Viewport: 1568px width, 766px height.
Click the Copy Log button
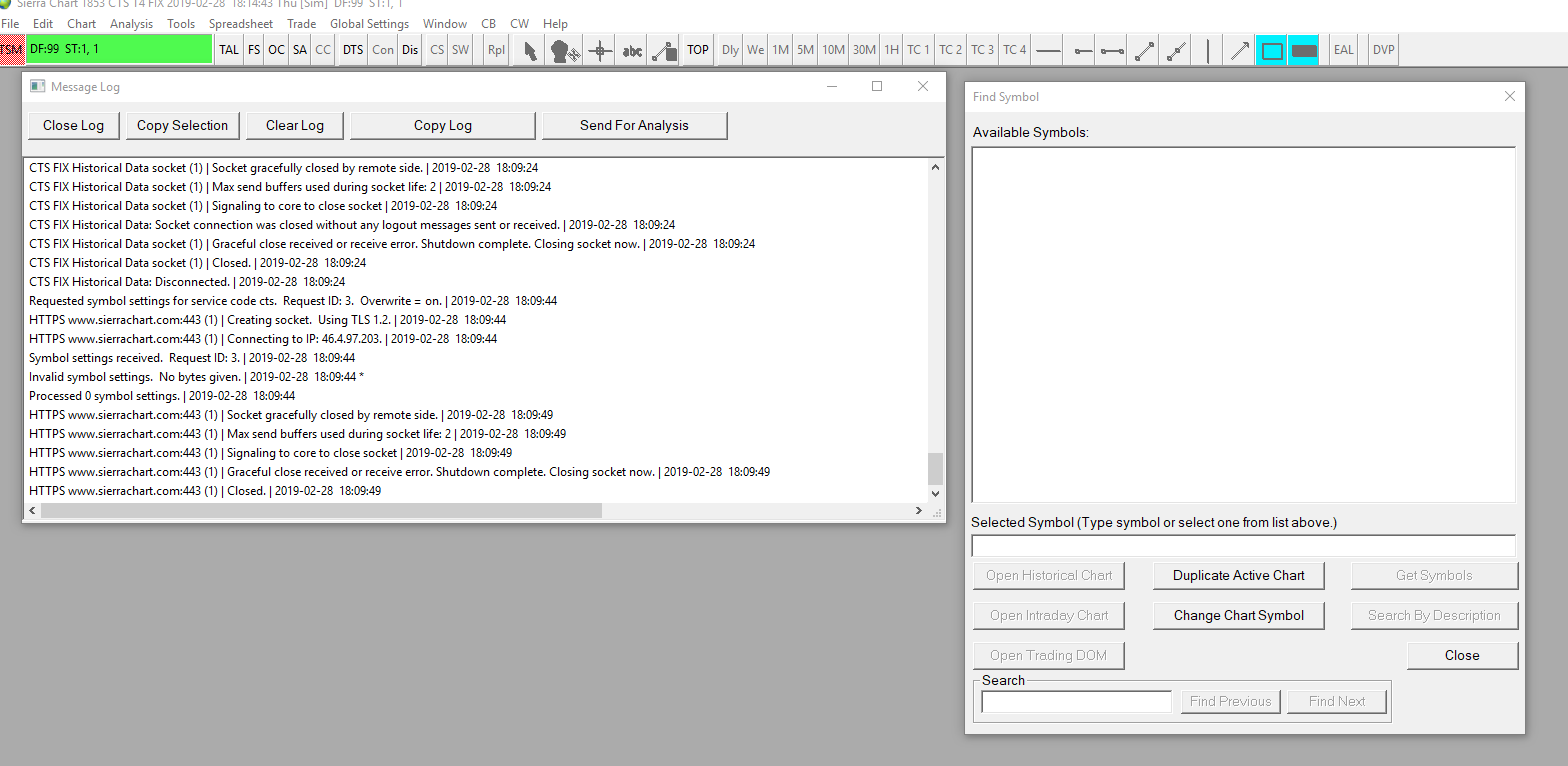point(443,125)
